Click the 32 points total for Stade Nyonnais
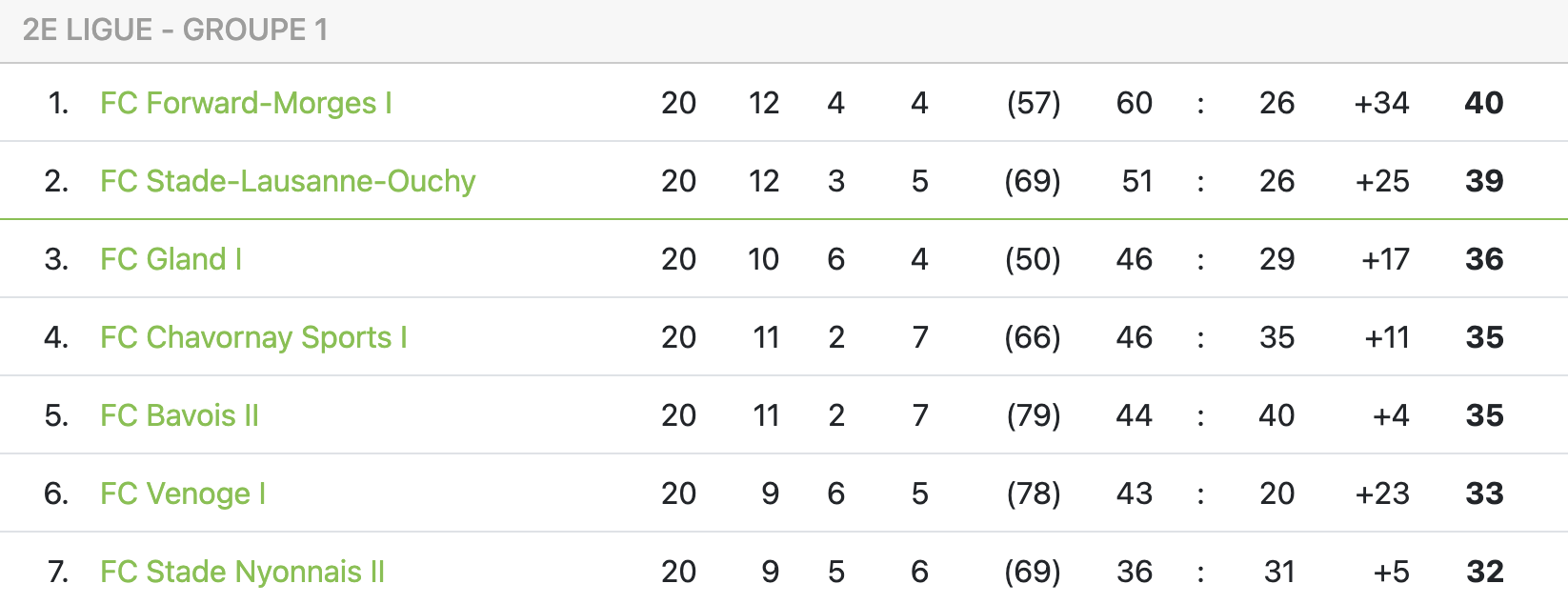This screenshot has height=604, width=1568. (x=1484, y=572)
